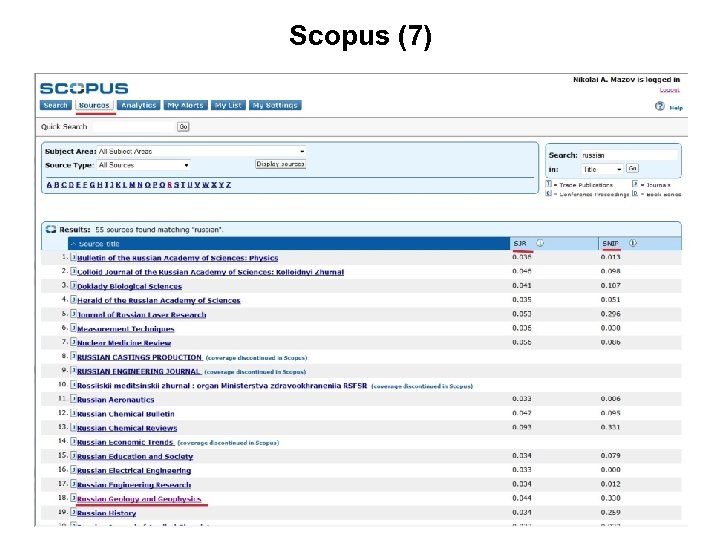This screenshot has height=540, width=720.
Task: Open Russian Chemical Bulletin source
Action: 126,414
